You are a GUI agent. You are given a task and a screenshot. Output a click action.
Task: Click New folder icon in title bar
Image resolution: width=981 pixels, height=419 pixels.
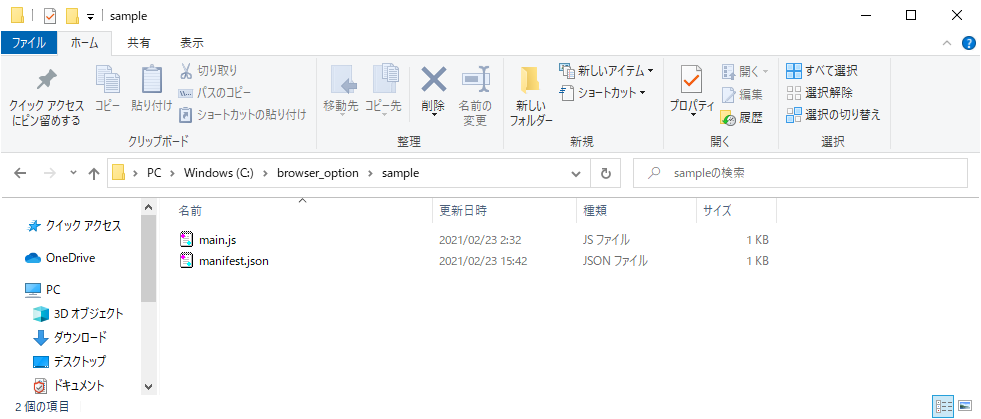point(73,16)
